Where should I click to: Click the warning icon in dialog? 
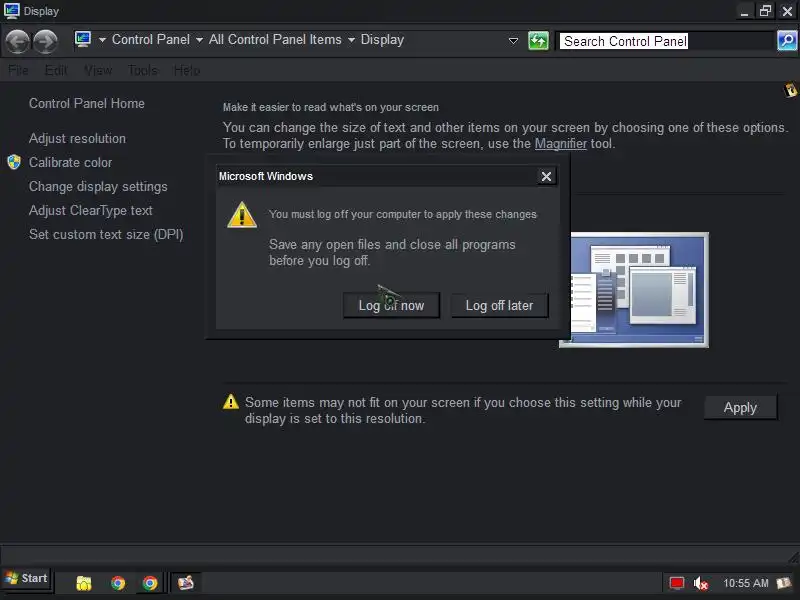point(242,214)
